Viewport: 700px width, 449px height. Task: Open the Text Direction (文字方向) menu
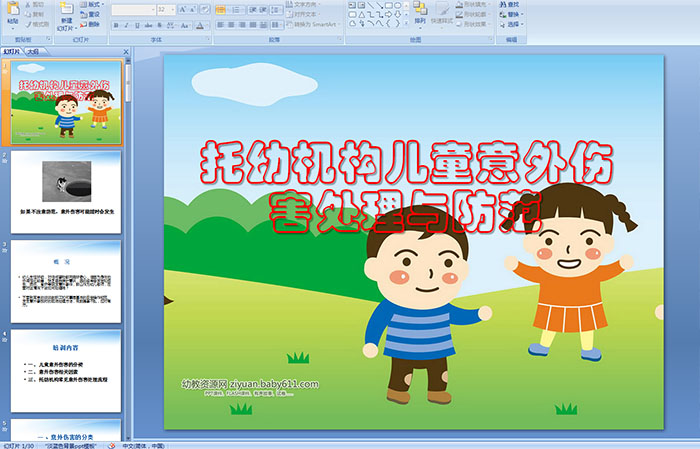pyautogui.click(x=304, y=4)
